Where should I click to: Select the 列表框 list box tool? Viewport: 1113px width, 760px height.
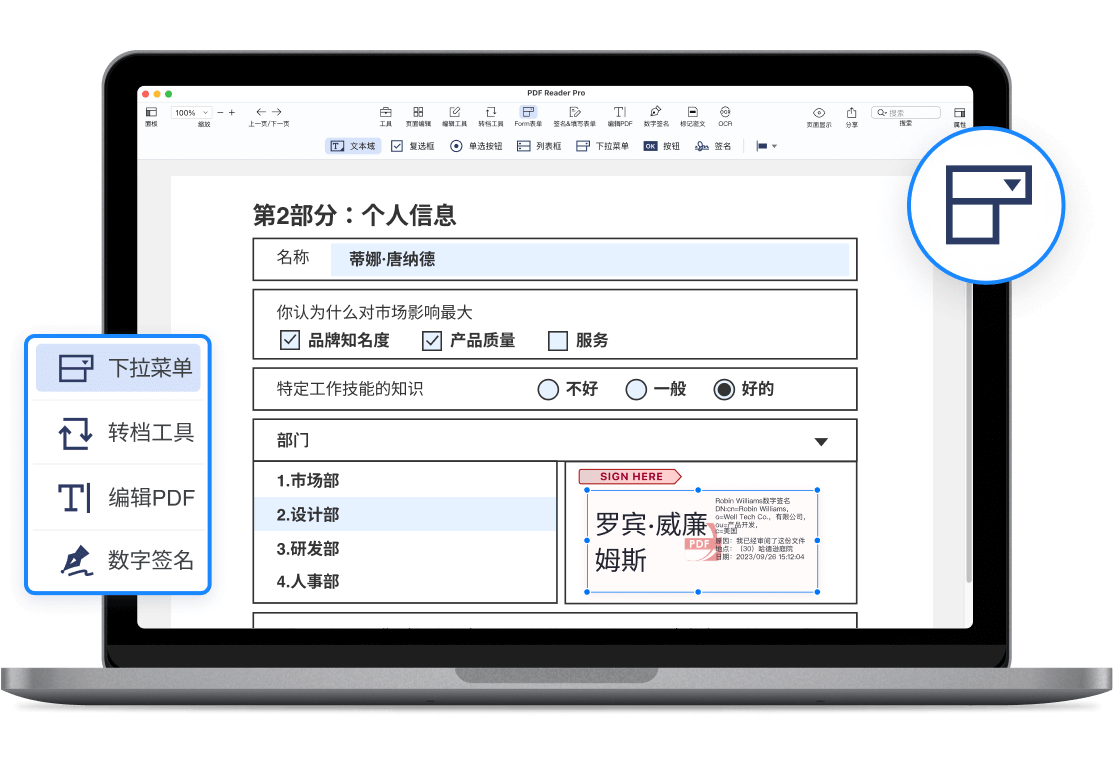coord(539,146)
